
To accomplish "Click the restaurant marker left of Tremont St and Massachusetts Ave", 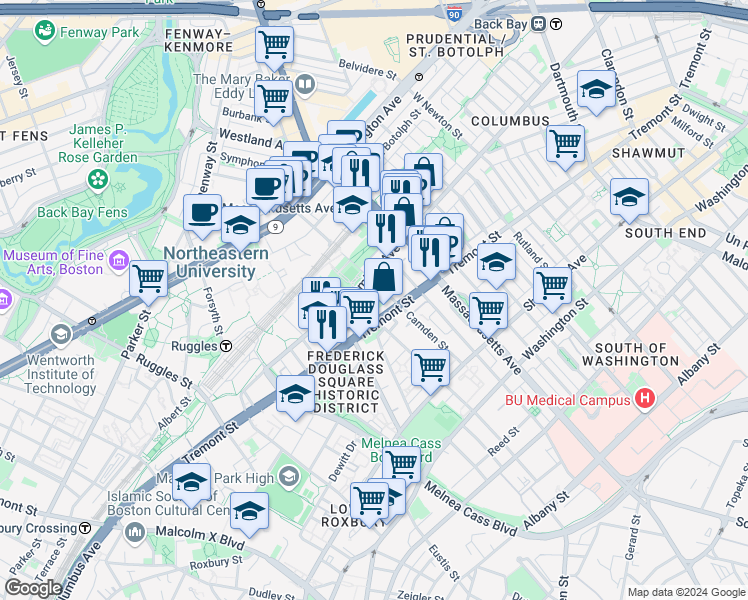I will coord(430,255).
